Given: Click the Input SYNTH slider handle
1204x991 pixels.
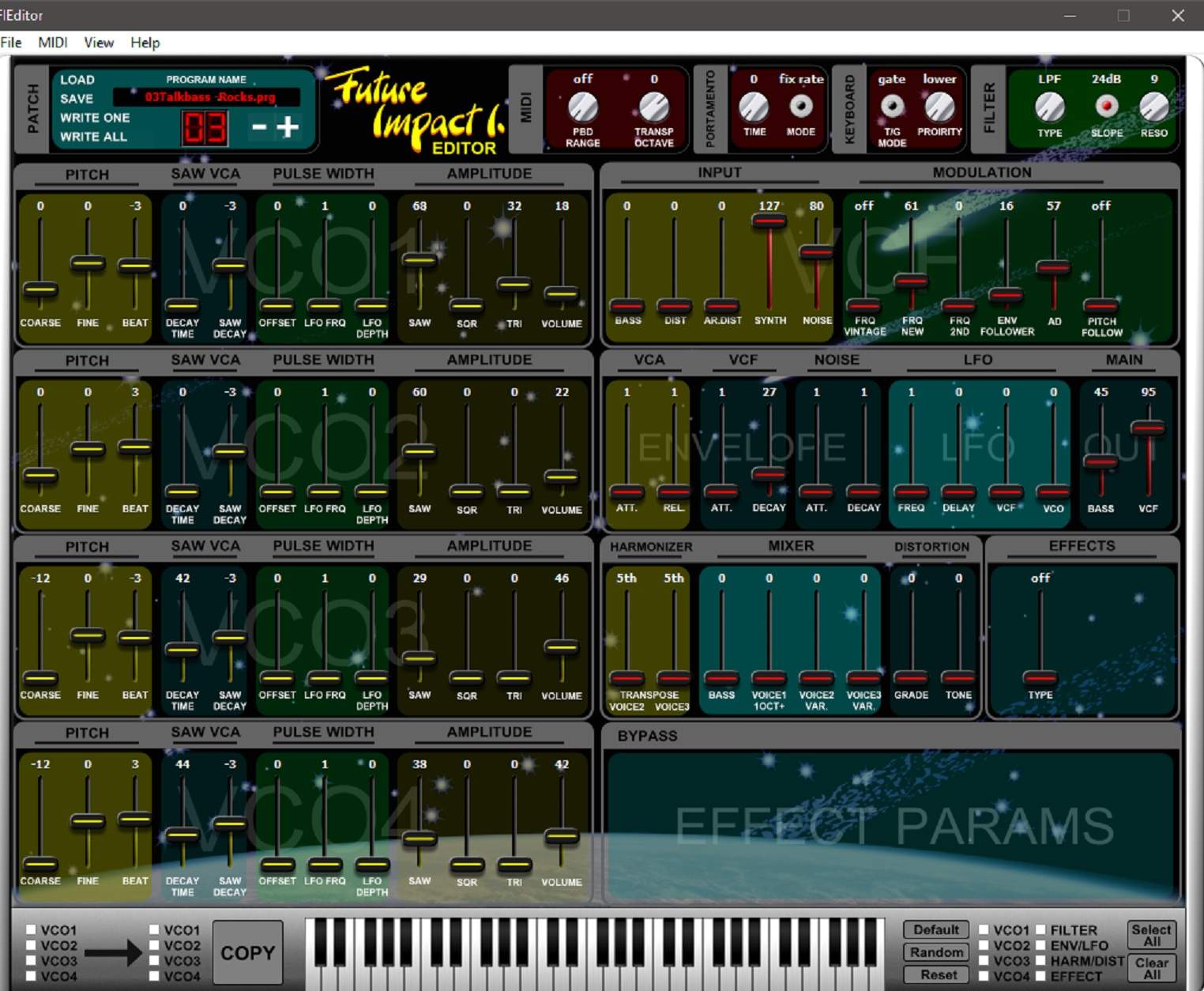Looking at the screenshot, I should (x=769, y=221).
